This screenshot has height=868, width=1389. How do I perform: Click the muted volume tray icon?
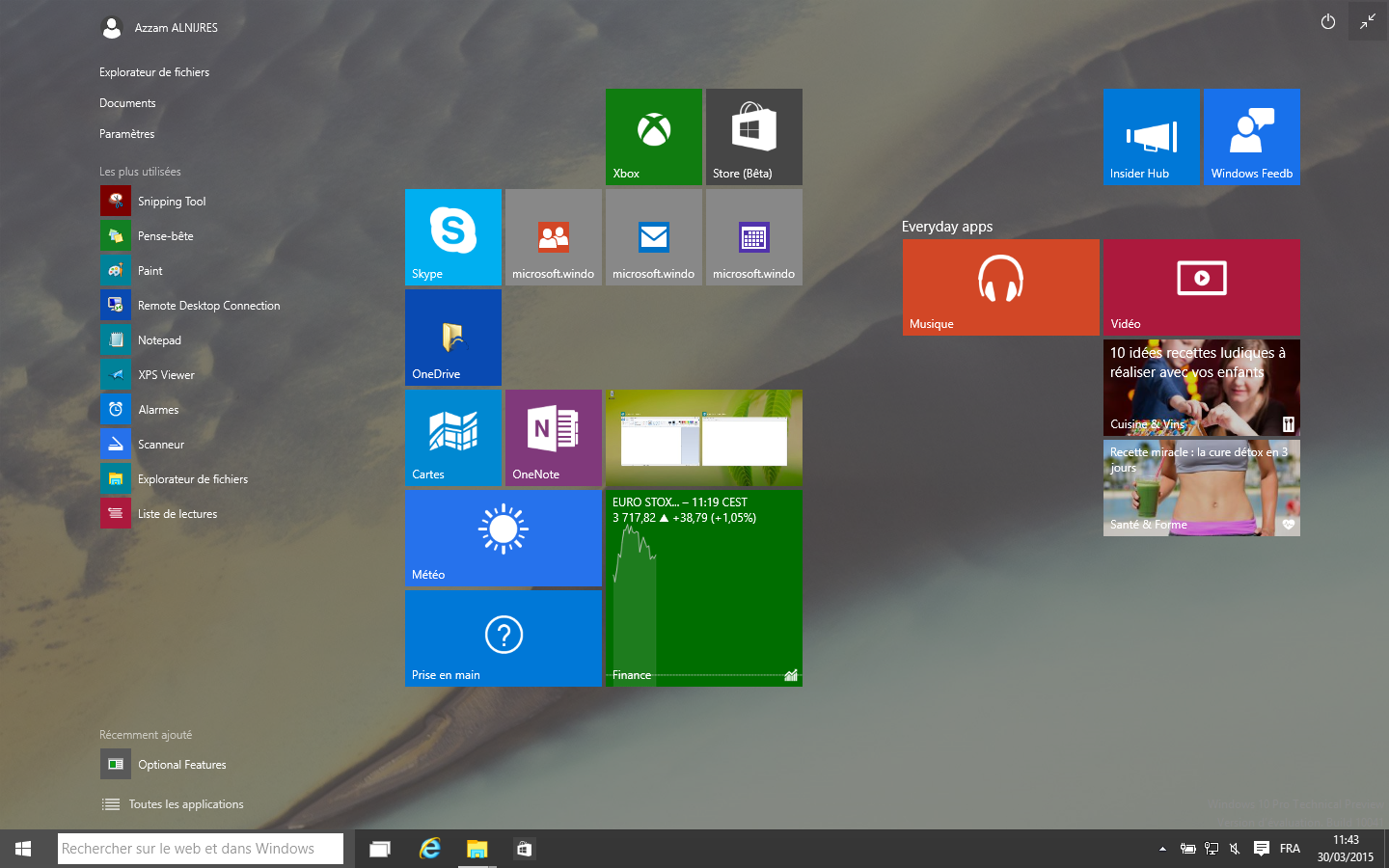(1235, 849)
